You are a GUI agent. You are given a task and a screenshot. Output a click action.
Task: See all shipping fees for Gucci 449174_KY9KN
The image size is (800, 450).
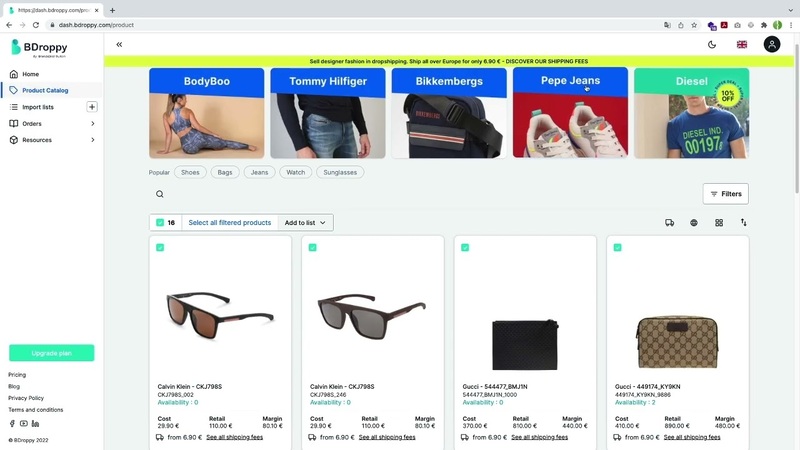(x=692, y=437)
